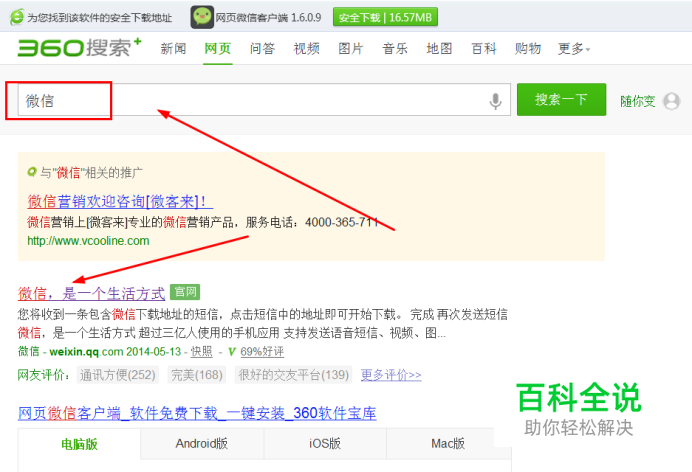Screen dimensions: 692x472
Task: Click the green WeChat client app icon
Action: [x=202, y=17]
